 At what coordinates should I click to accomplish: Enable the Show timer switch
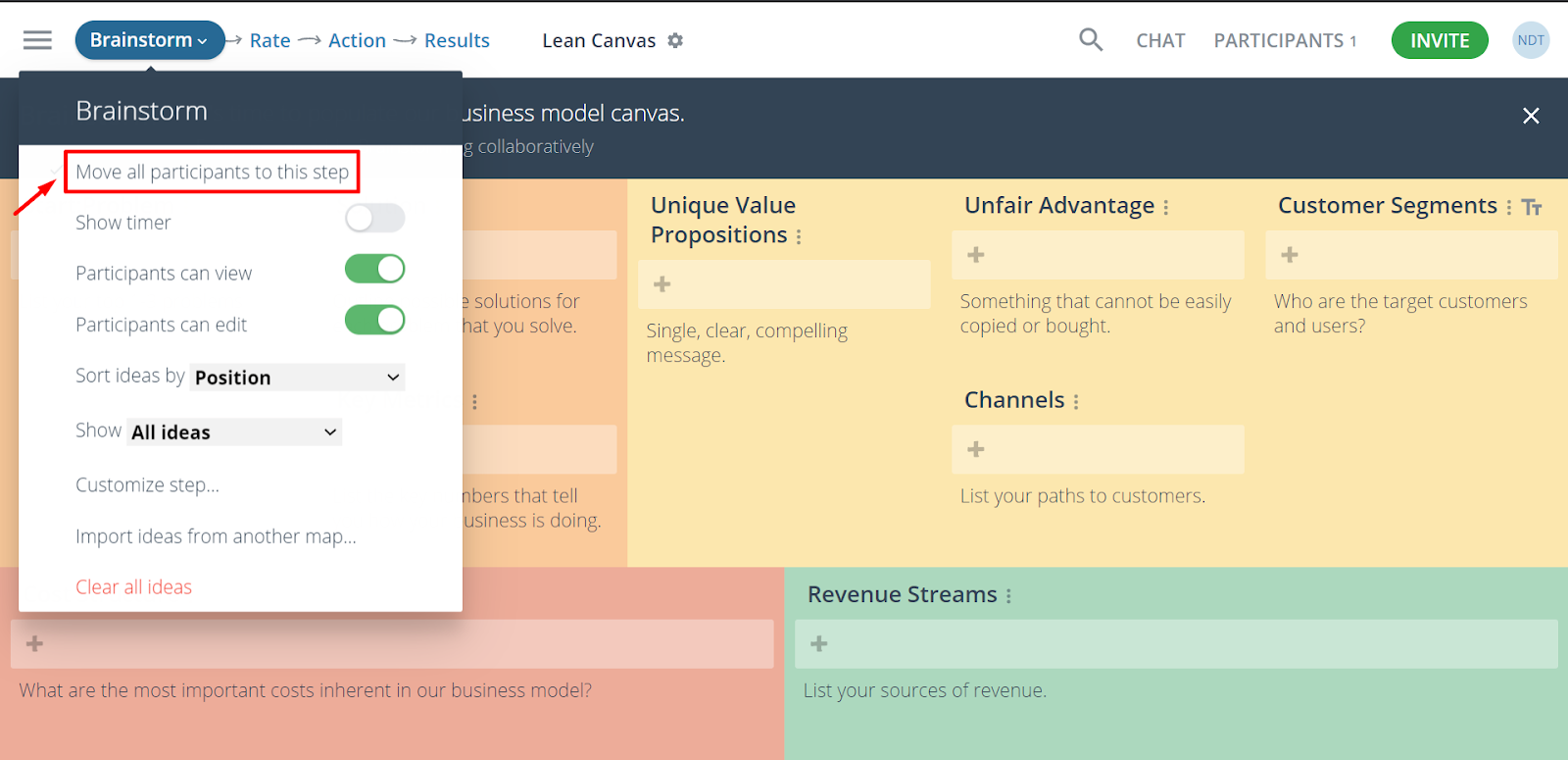[374, 219]
